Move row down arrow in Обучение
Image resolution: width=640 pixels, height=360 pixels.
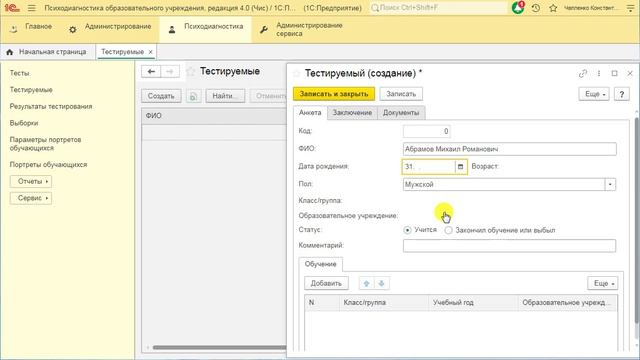[x=382, y=283]
